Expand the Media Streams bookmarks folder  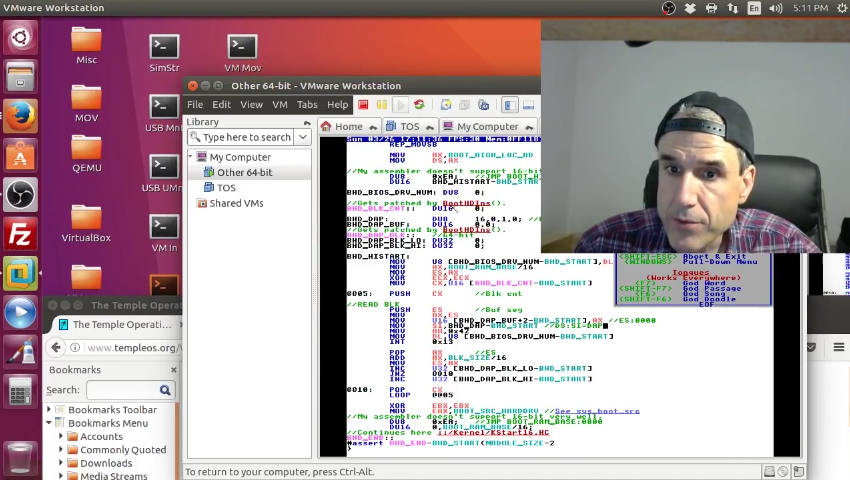point(61,476)
